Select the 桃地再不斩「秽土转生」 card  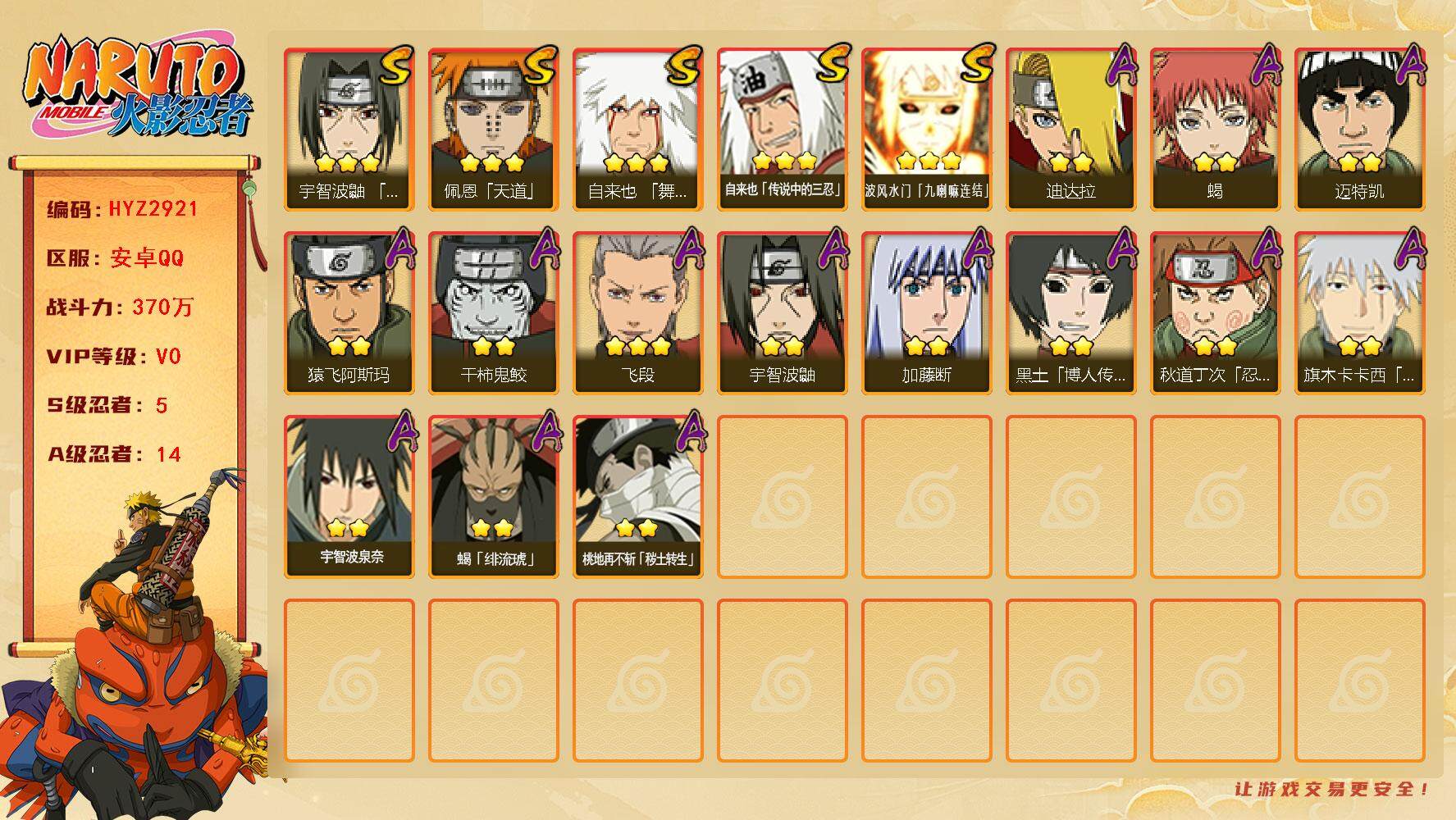(637, 497)
